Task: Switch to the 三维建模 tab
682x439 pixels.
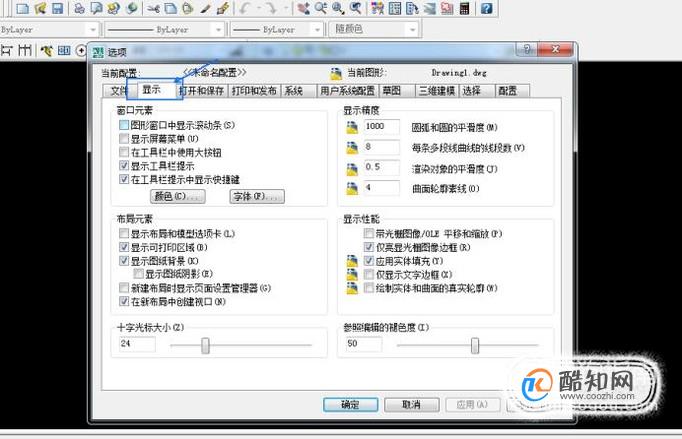Action: click(x=437, y=90)
